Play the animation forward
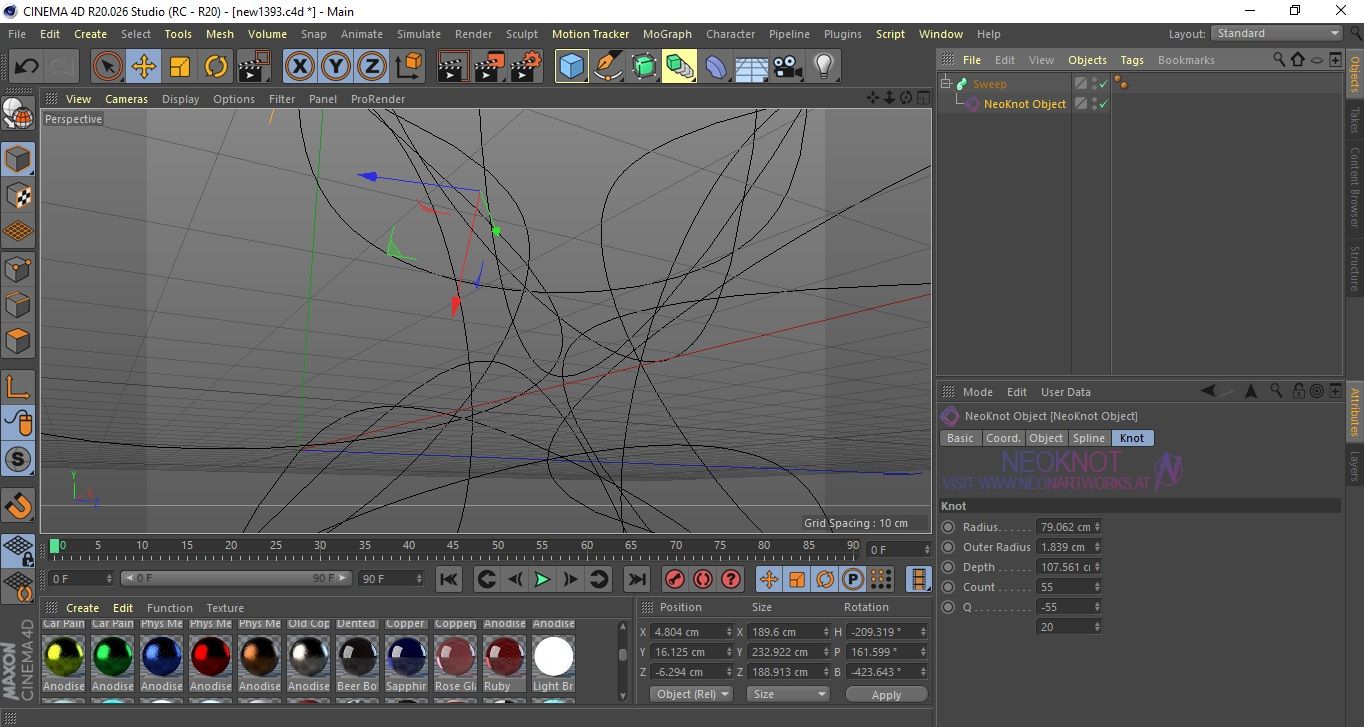The image size is (1364, 727). click(542, 579)
